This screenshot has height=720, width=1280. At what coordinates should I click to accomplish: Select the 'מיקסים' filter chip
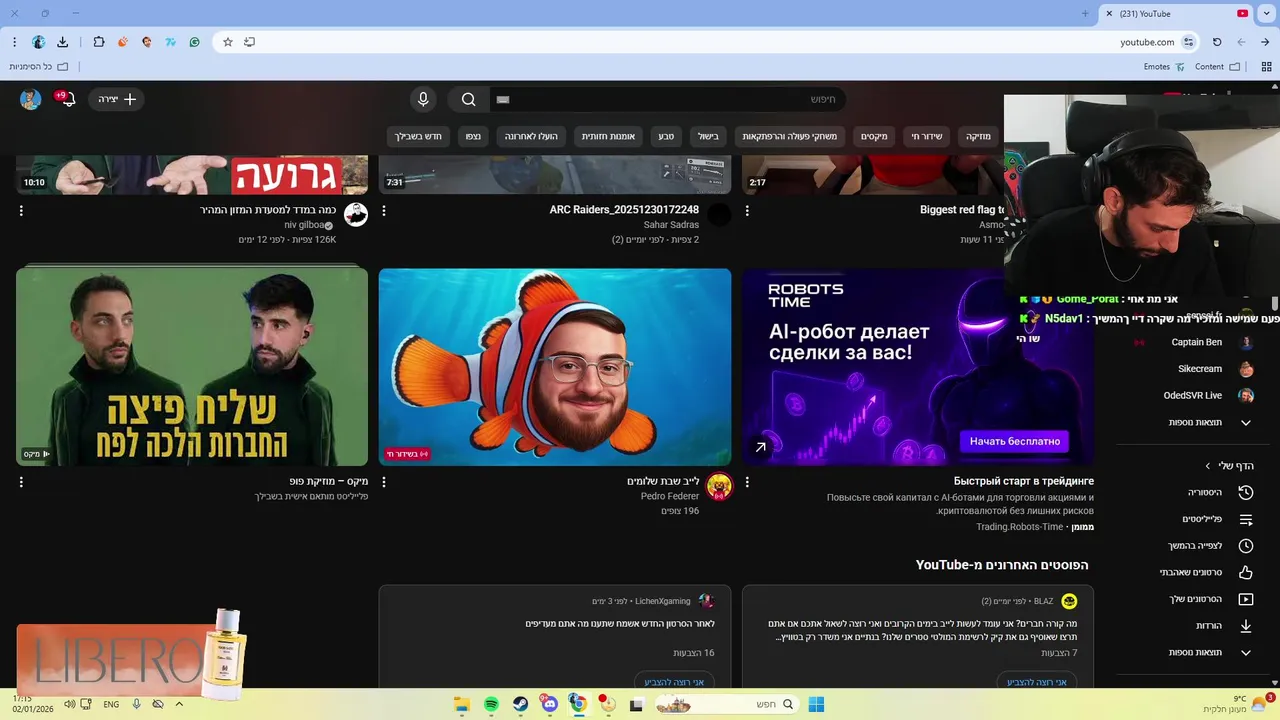(x=874, y=136)
